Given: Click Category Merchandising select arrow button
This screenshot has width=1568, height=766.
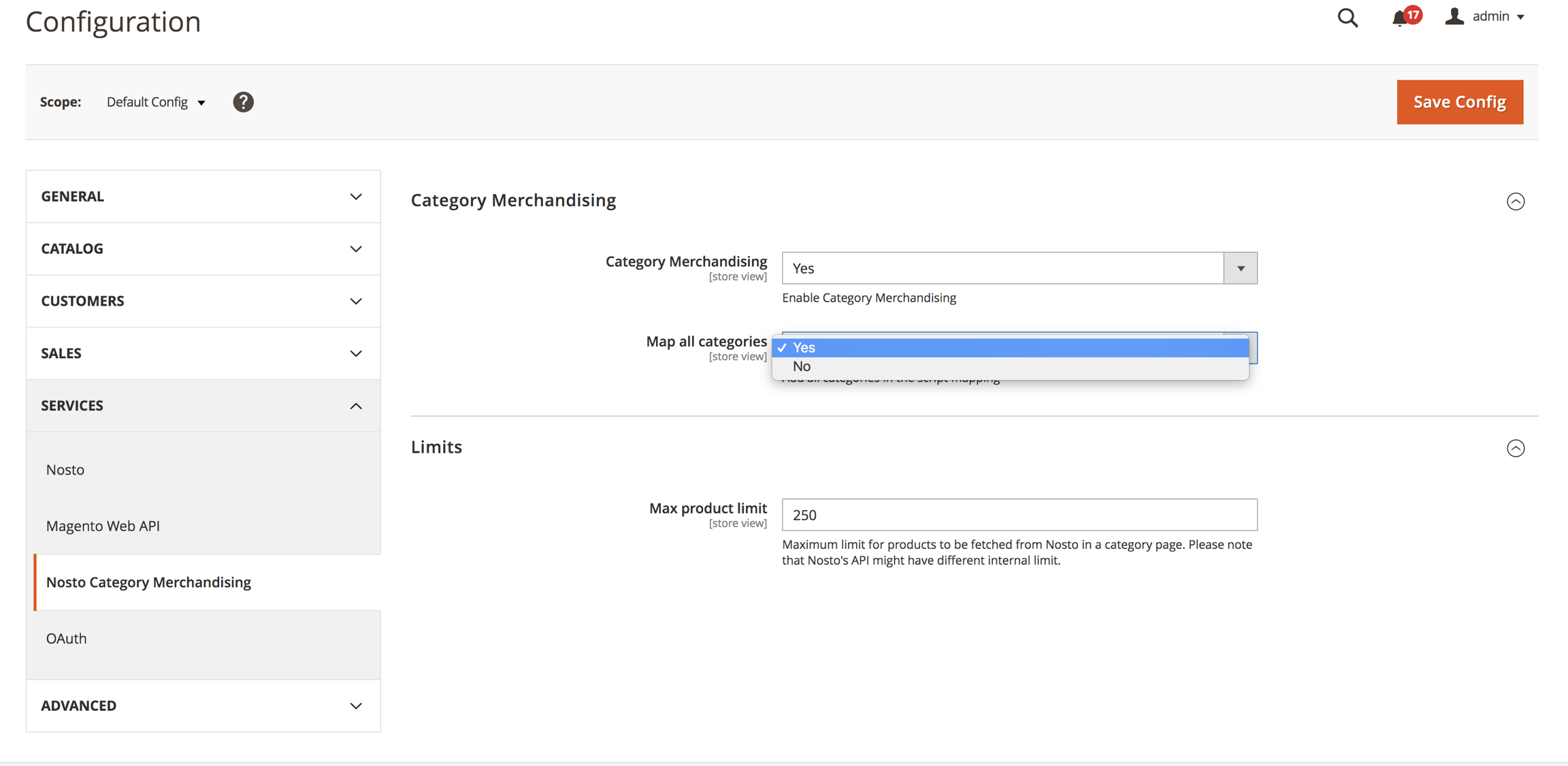Looking at the screenshot, I should [1240, 268].
